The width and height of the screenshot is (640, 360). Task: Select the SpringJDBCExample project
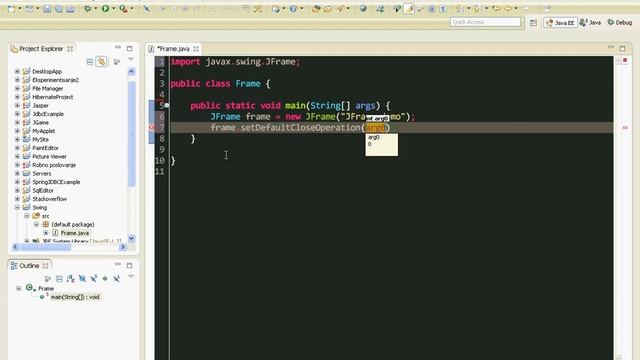coord(56,182)
